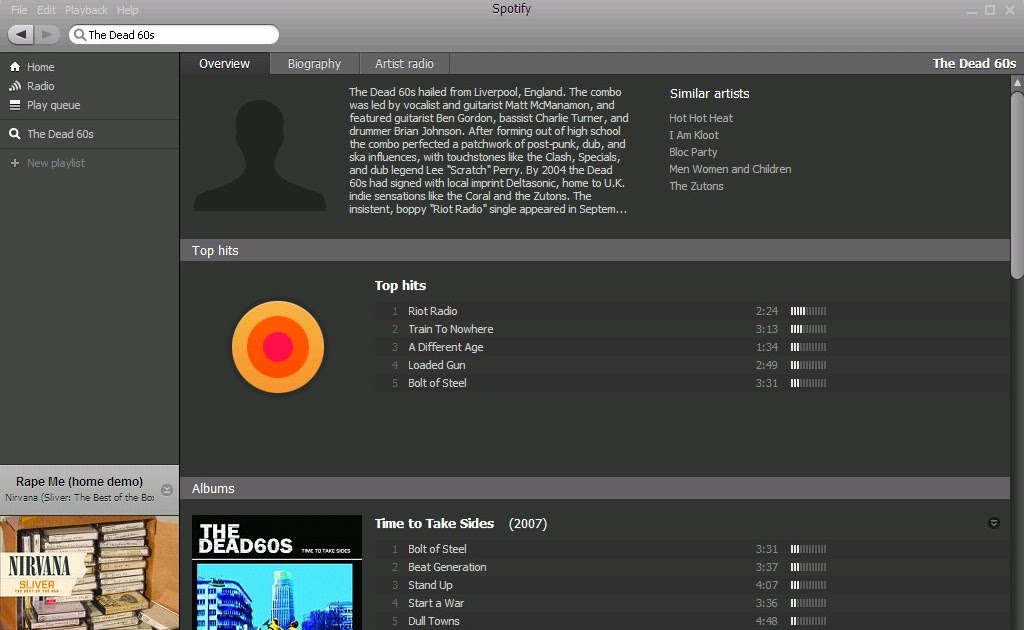Open similar artist Hot Hot Heat
Screen dimensions: 1024x630
pos(701,118)
